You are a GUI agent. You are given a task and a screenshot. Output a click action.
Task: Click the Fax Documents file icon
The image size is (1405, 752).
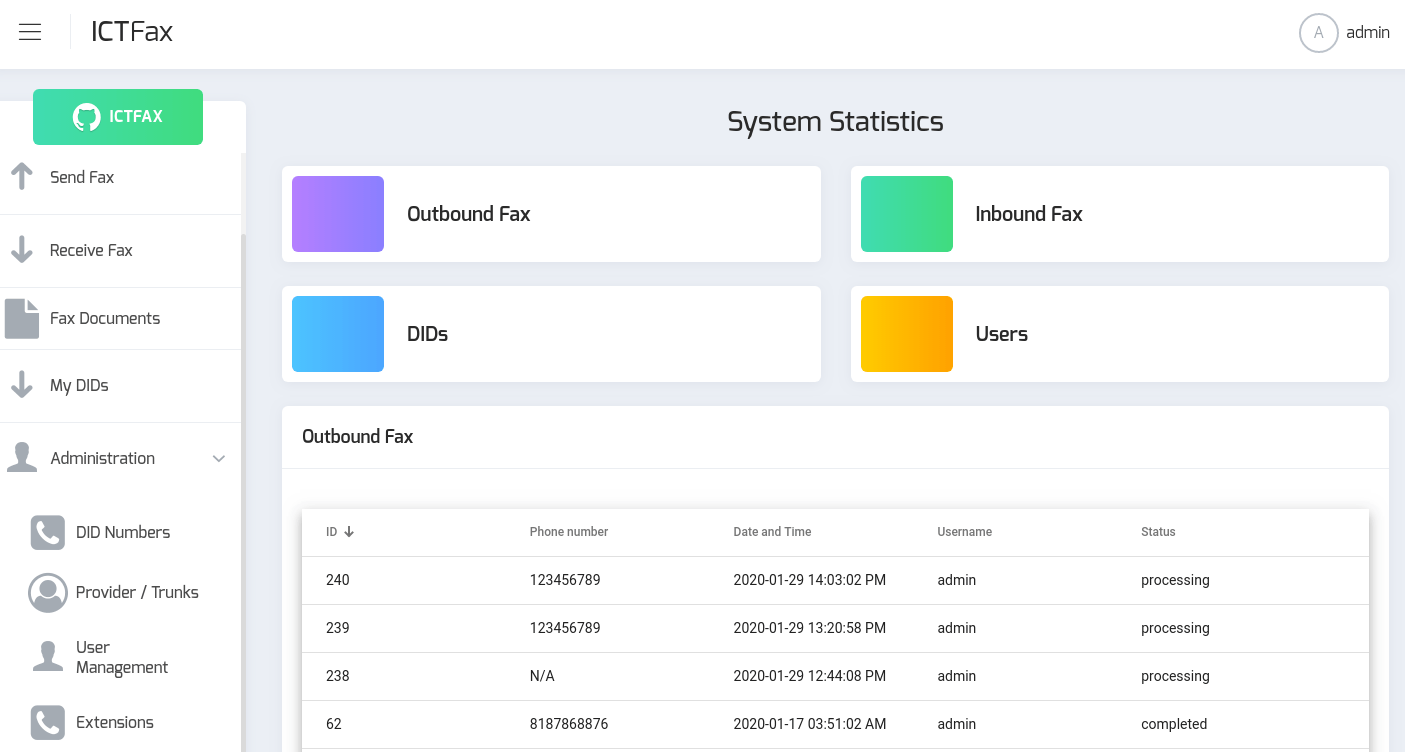(22, 318)
